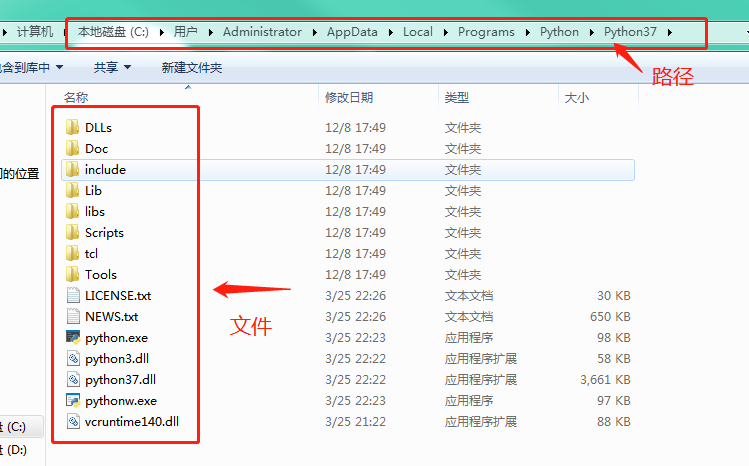Click the pythonw.exe application icon

click(73, 401)
